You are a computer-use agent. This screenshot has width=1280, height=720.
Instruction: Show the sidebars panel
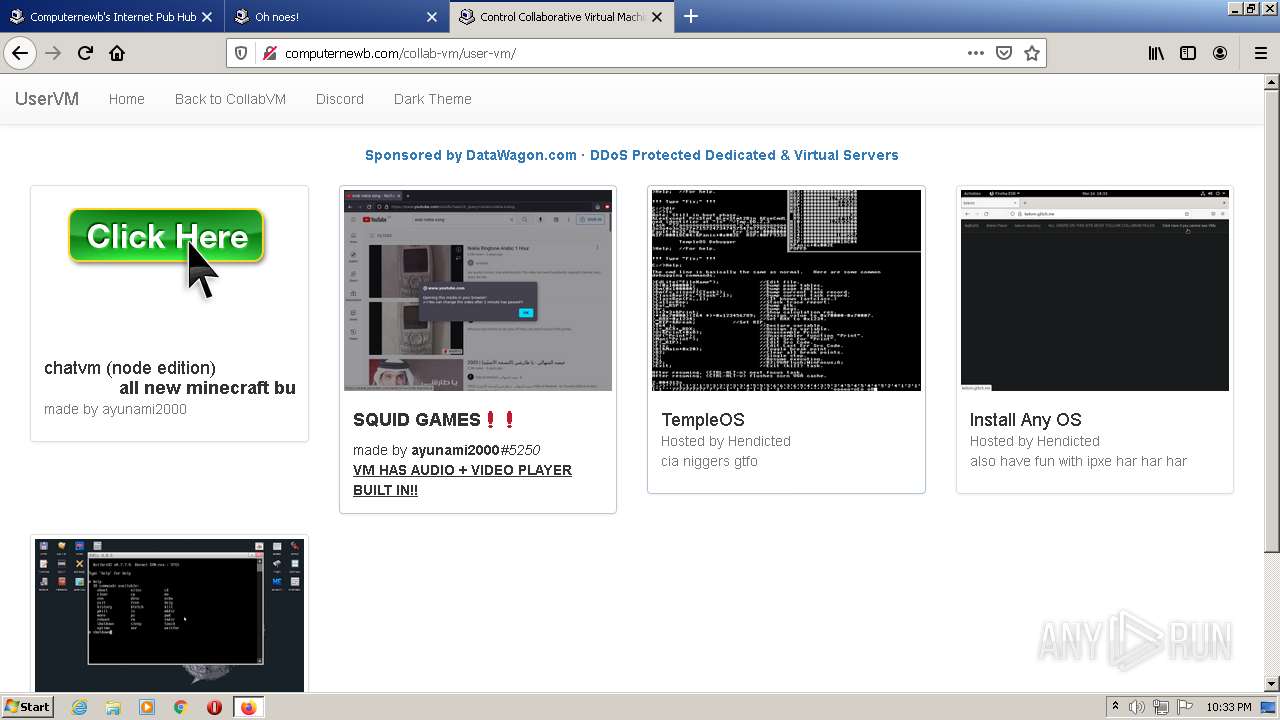1188,53
